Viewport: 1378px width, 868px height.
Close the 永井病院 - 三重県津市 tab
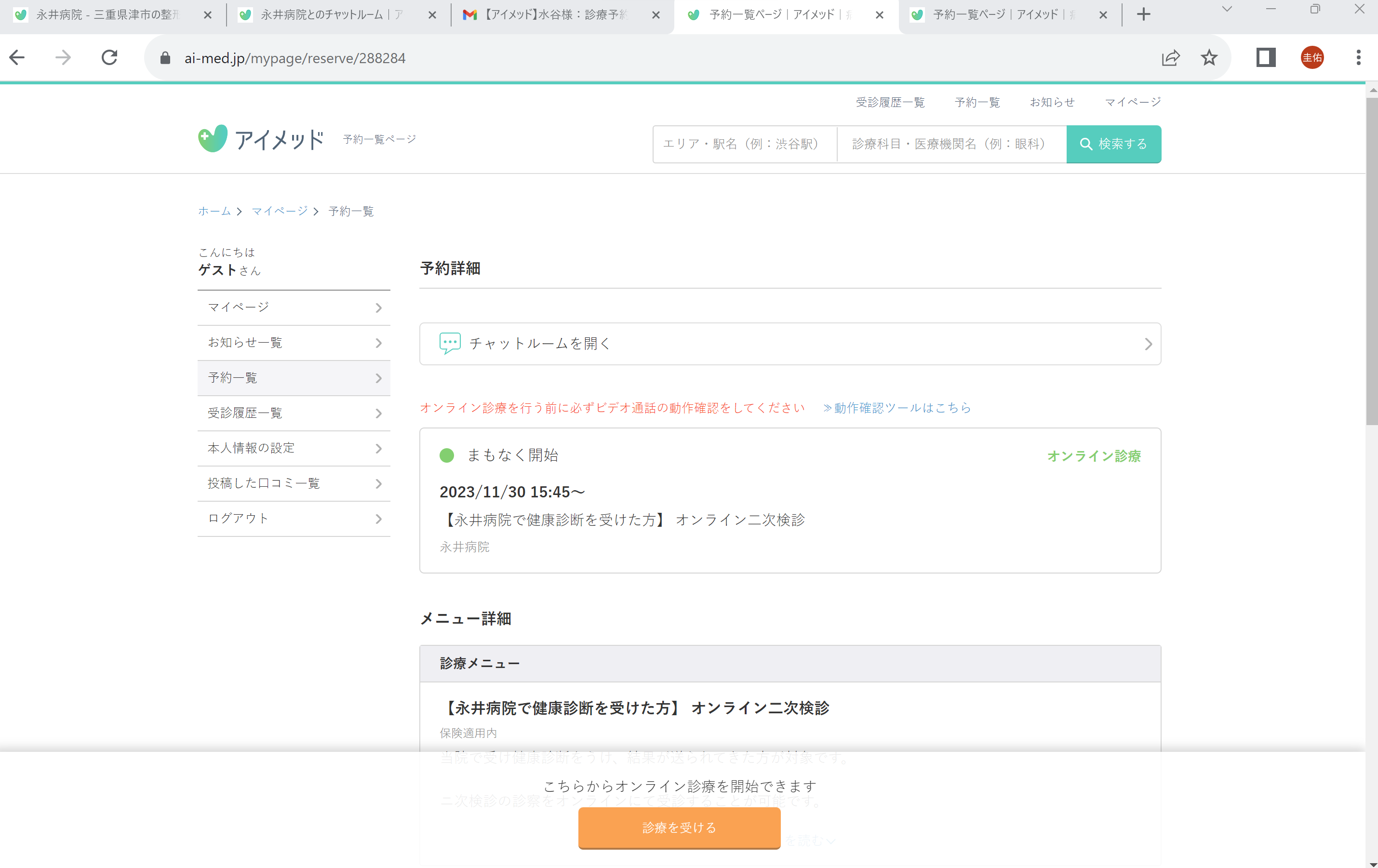(208, 15)
